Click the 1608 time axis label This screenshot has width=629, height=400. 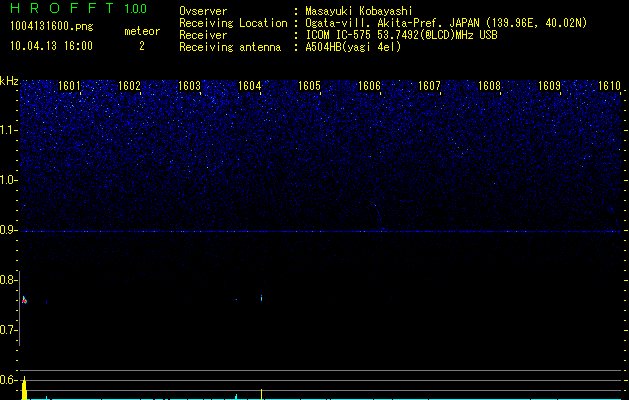tap(490, 86)
